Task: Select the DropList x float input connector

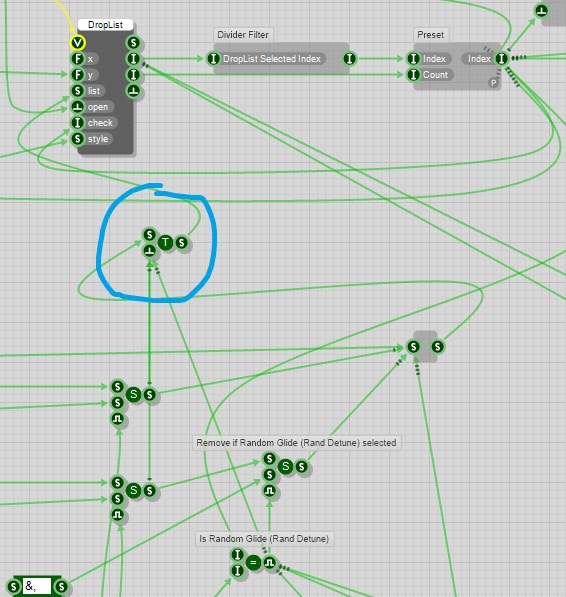Action: click(x=78, y=59)
